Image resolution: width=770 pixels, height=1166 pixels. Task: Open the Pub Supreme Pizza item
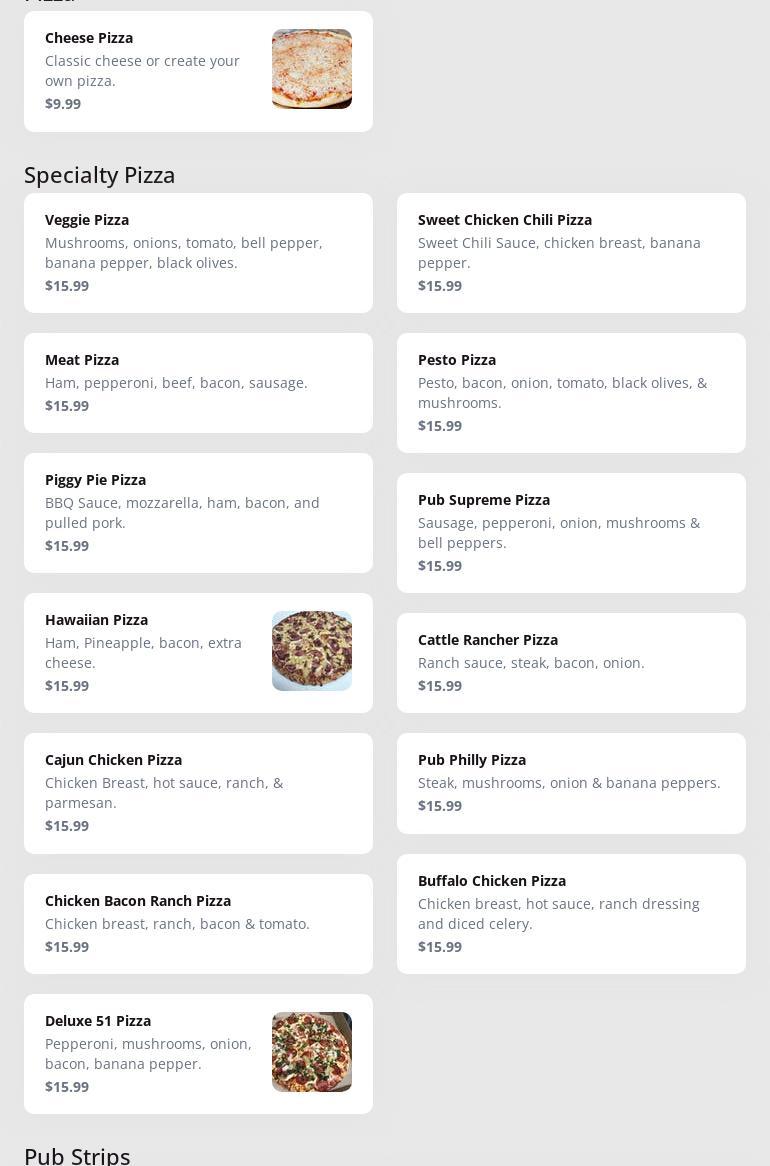571,532
